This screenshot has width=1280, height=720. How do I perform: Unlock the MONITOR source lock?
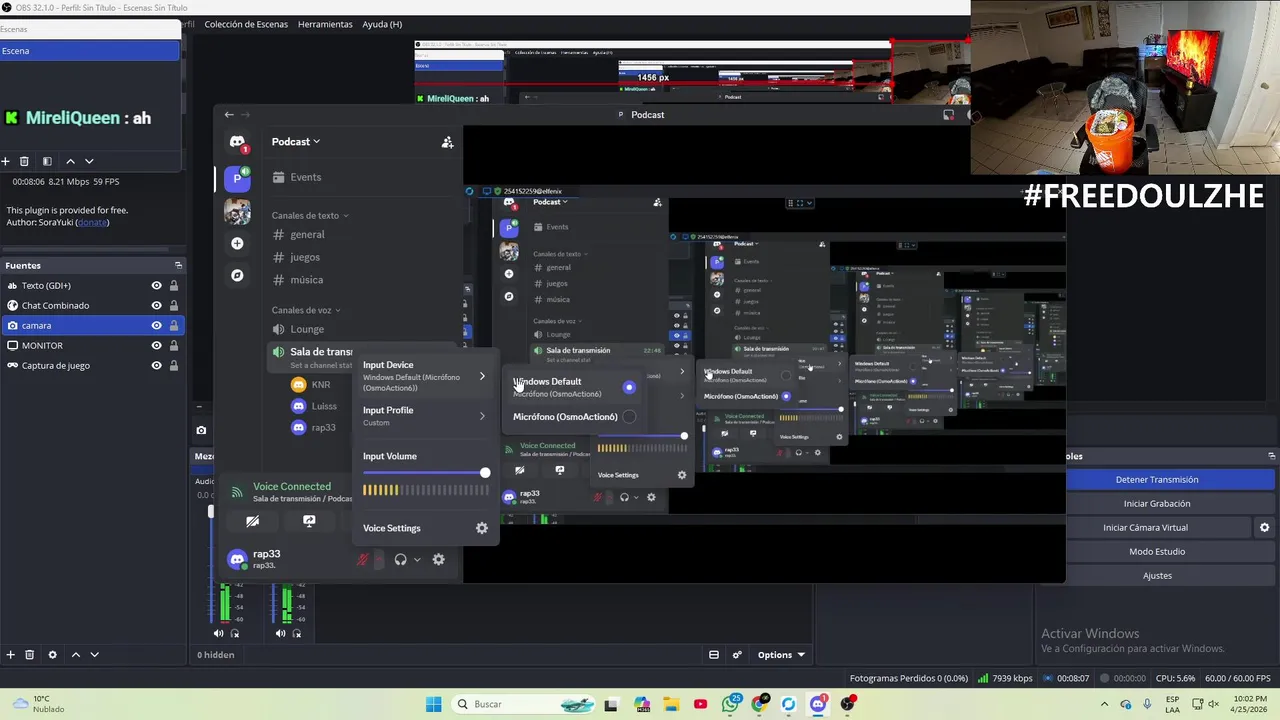(174, 346)
